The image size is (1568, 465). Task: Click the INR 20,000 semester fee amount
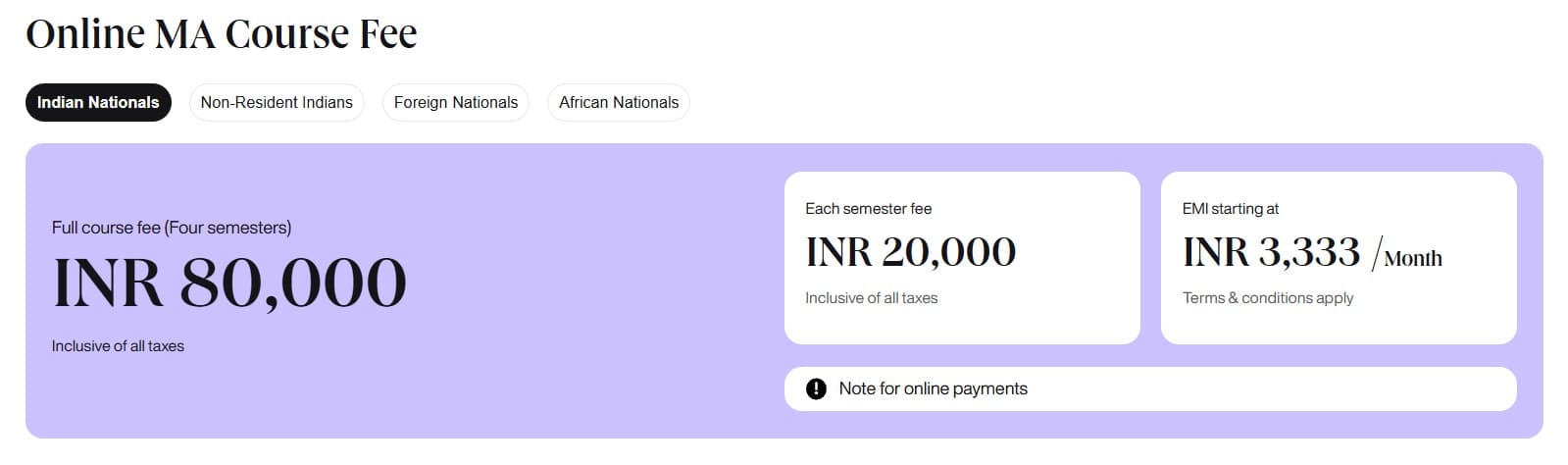point(910,252)
